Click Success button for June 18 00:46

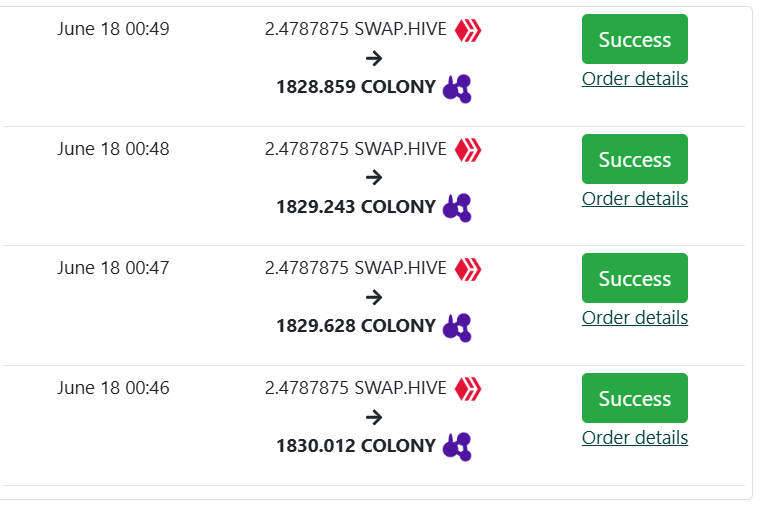pos(635,398)
